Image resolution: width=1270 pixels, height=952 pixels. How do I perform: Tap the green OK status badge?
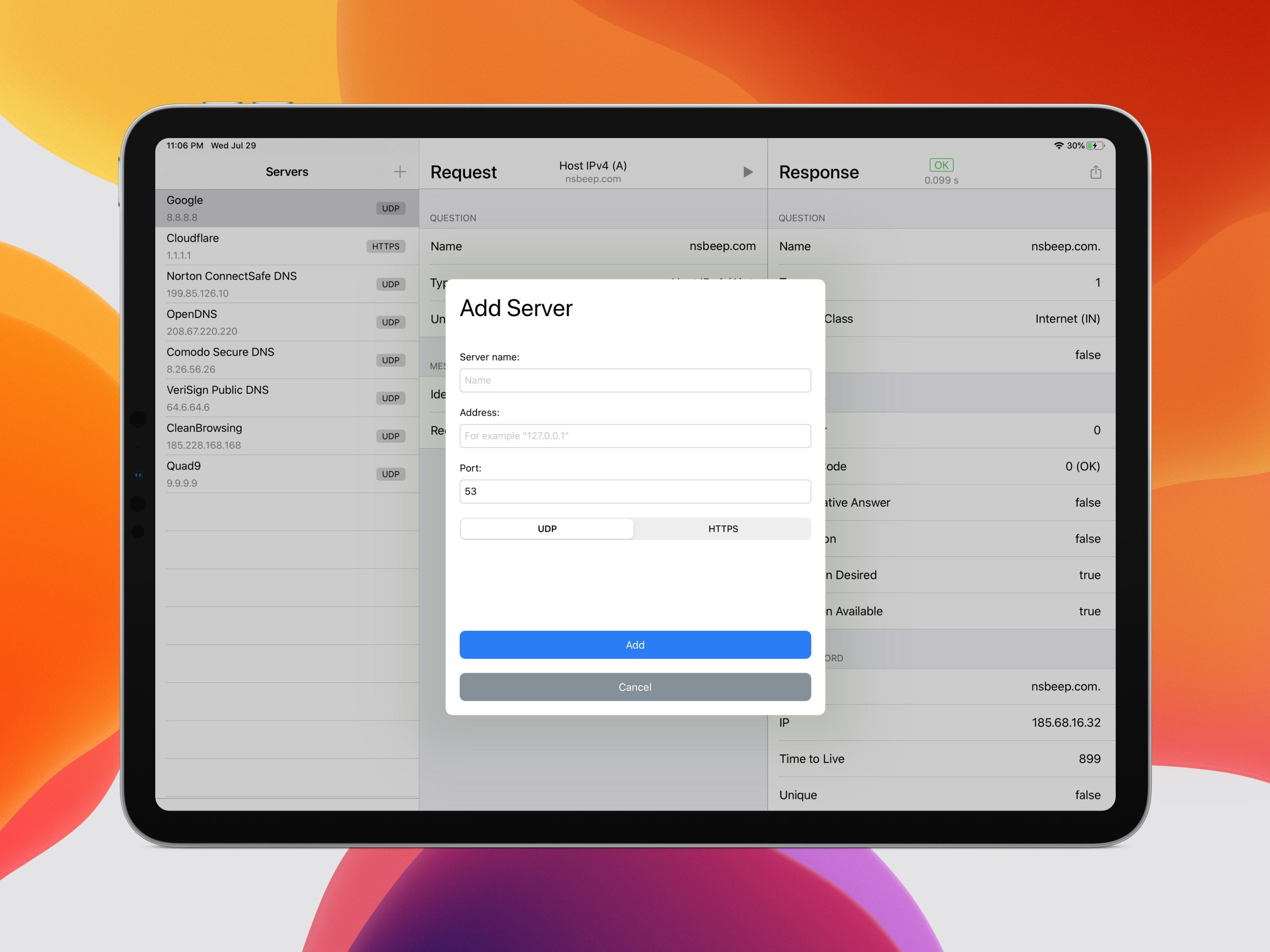click(941, 165)
